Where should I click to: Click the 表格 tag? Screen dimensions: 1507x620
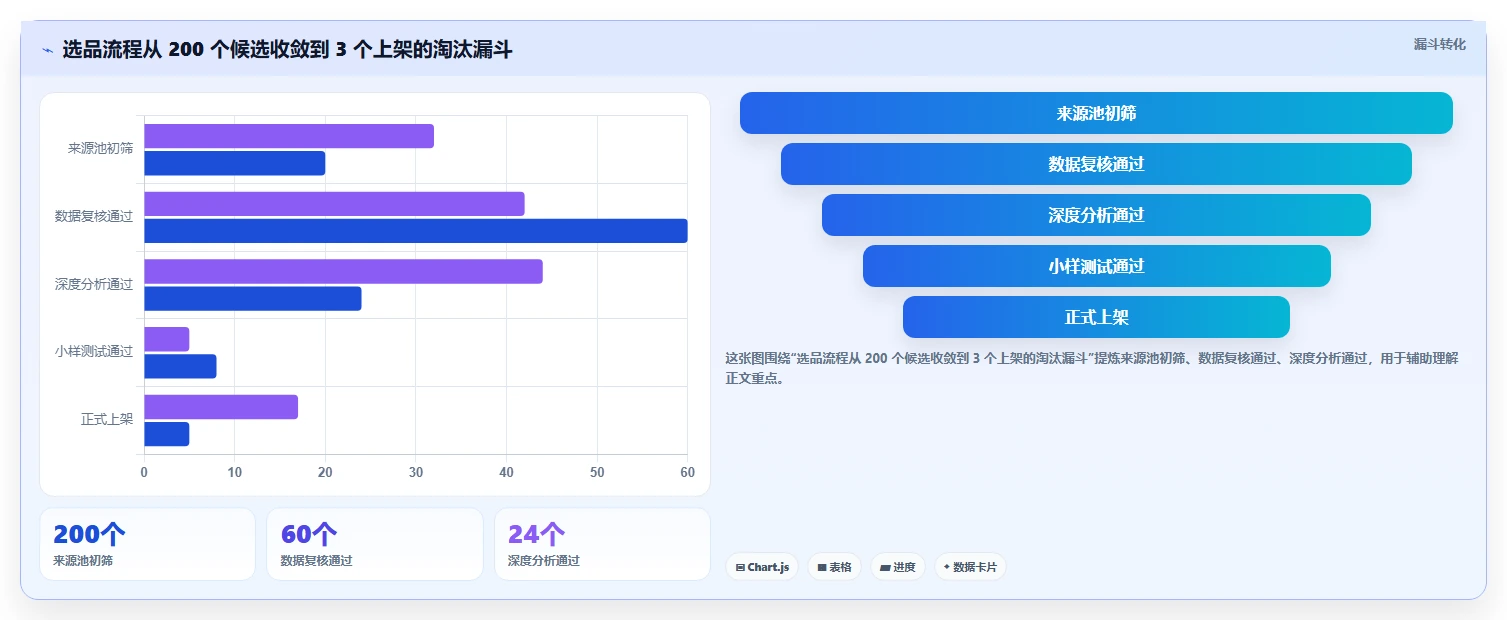pos(834,567)
